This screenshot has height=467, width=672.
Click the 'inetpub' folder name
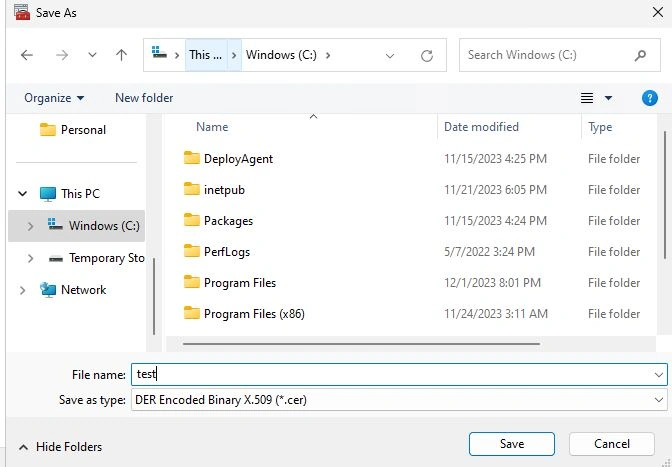pyautogui.click(x=224, y=190)
